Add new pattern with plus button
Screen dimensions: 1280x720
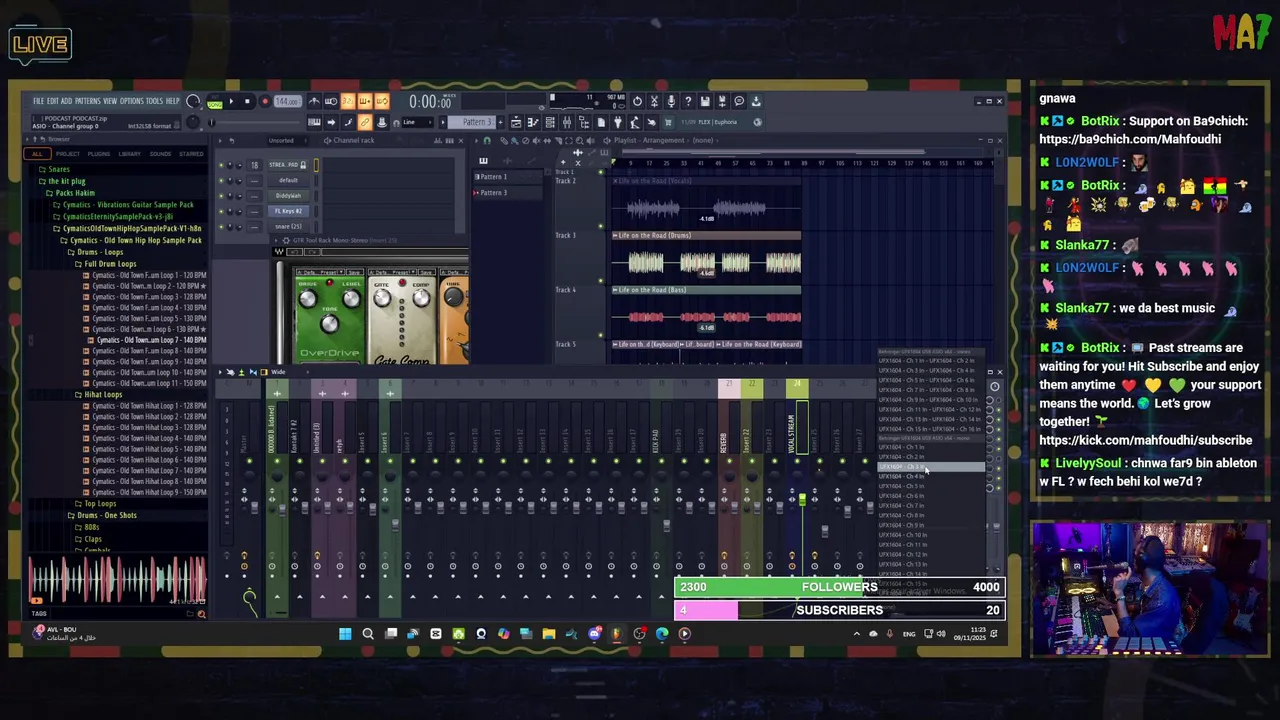pyautogui.click(x=501, y=122)
